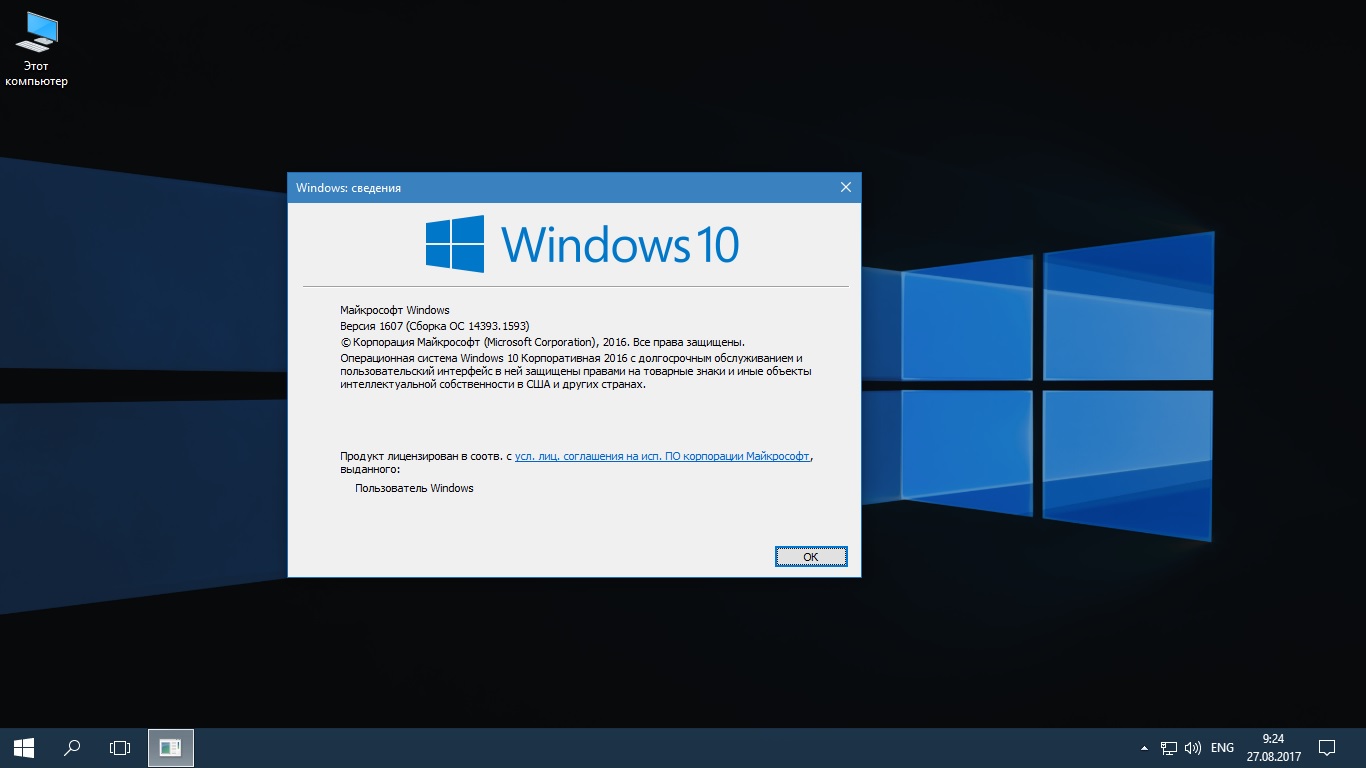Switch input language via ENG indicator
The height and width of the screenshot is (768, 1366).
(x=1222, y=748)
